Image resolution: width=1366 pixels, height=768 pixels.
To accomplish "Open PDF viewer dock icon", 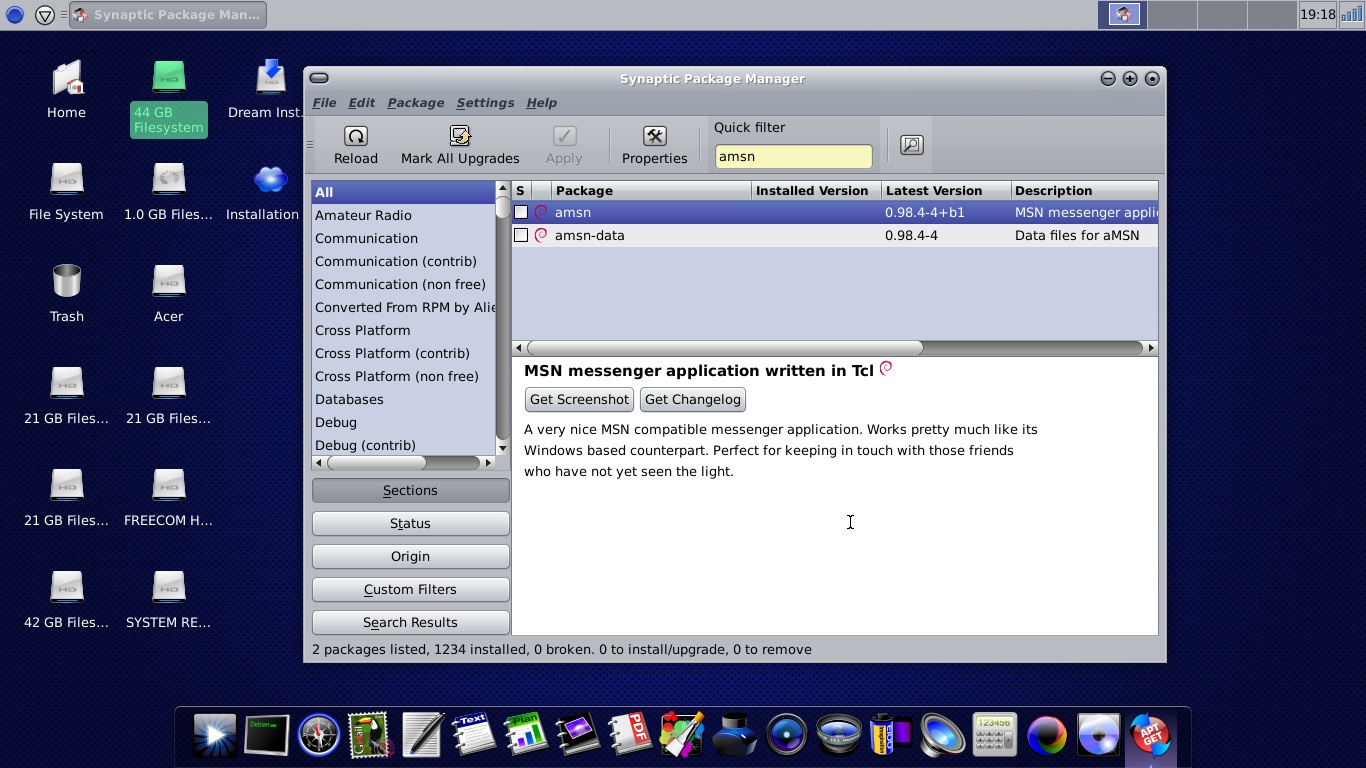I will coord(629,736).
